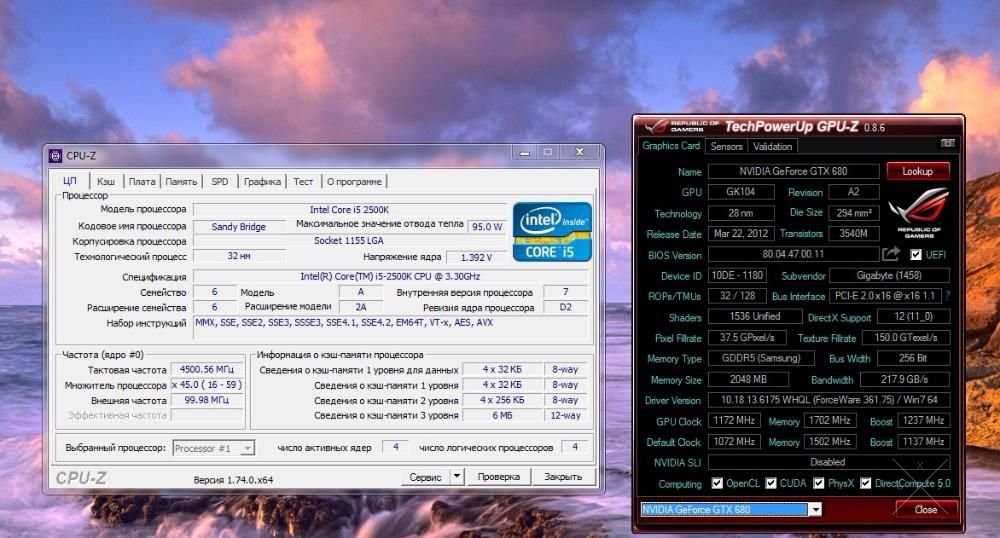Screen dimensions: 1000x538
Task: Open the Processor #1 selection dropdown
Action: [214, 448]
